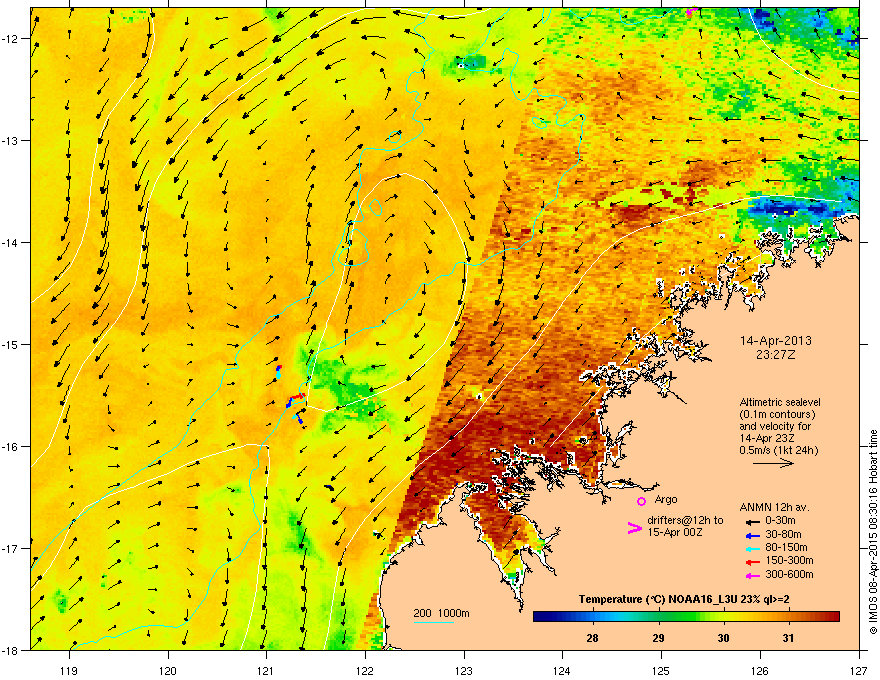Screen dimensions: 880x680
Task: Click the 300-600m depth legend label
Action: (789, 575)
